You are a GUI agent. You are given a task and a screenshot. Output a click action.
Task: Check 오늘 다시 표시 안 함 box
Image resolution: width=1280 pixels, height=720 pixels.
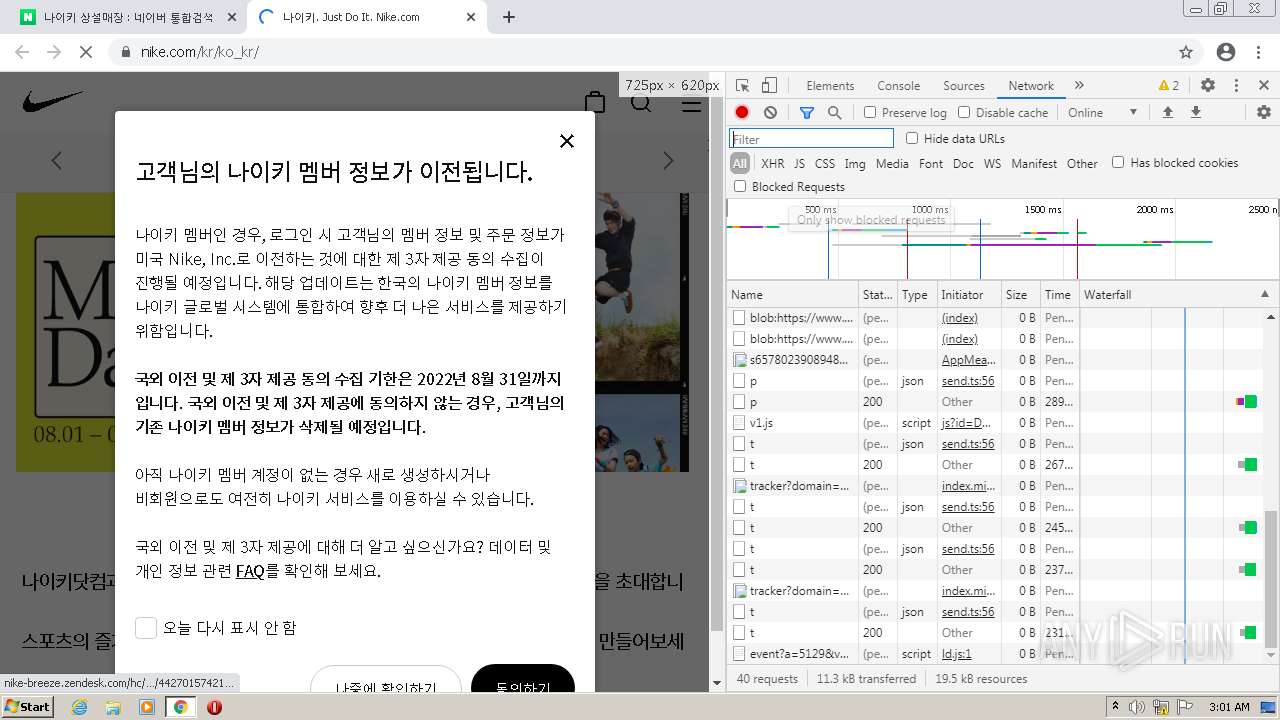point(146,627)
